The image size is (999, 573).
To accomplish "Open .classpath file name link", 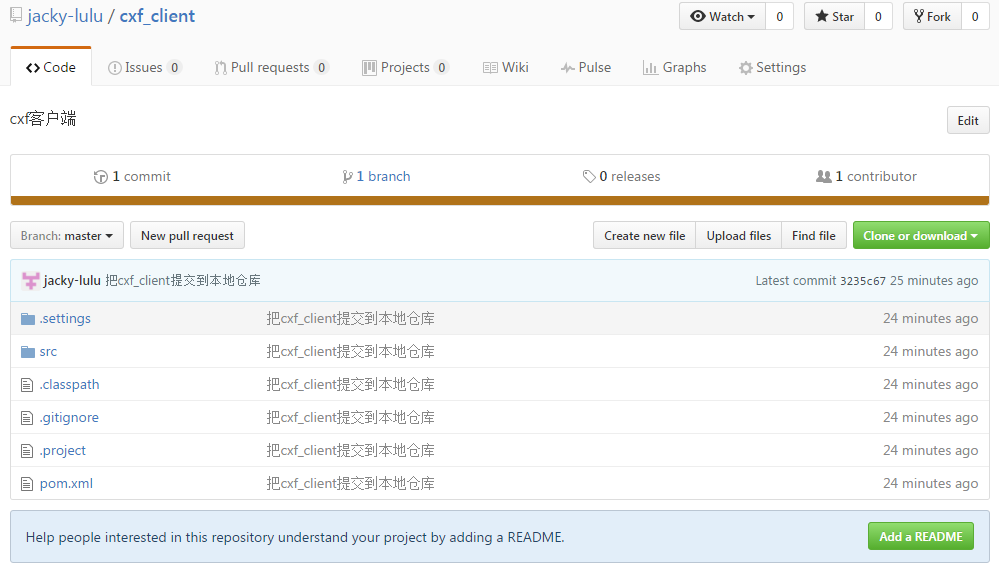I will tap(69, 385).
